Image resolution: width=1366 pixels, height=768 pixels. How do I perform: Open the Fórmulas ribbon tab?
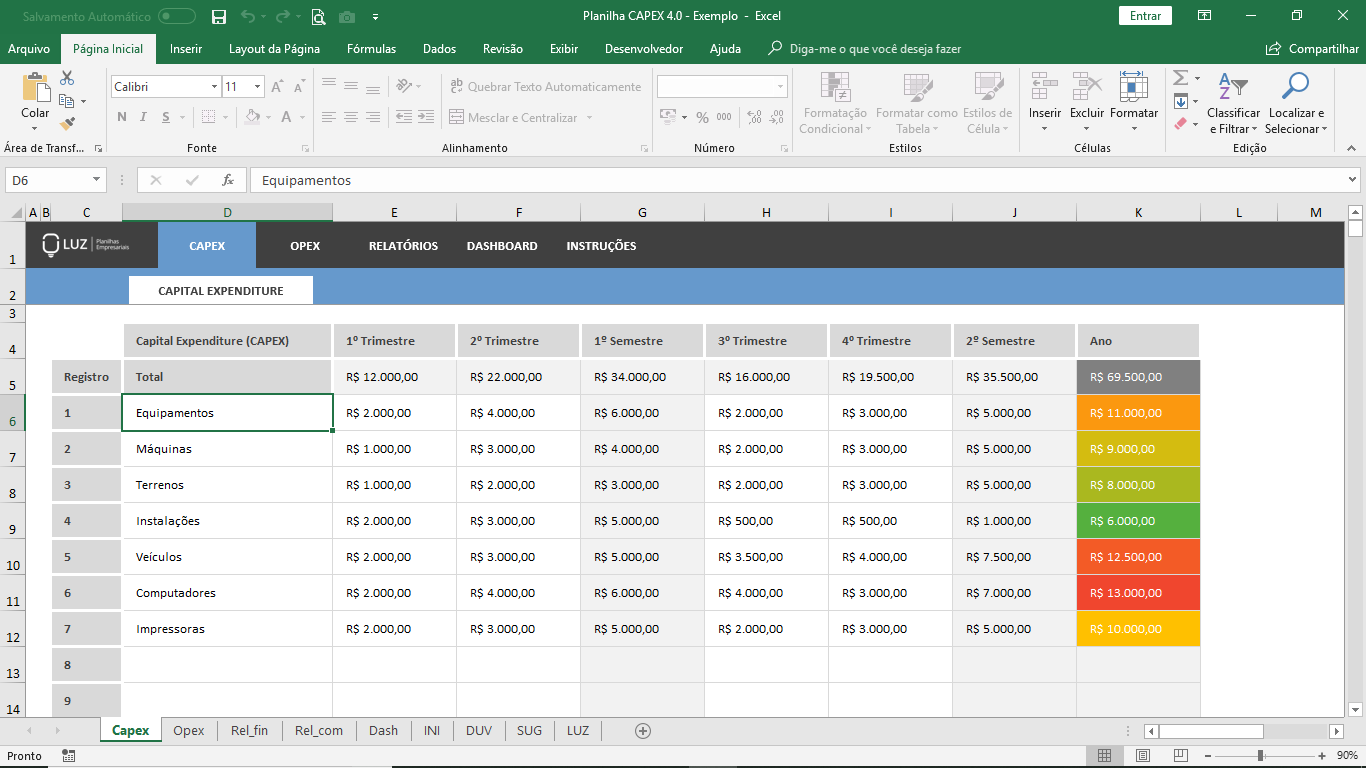tap(371, 49)
